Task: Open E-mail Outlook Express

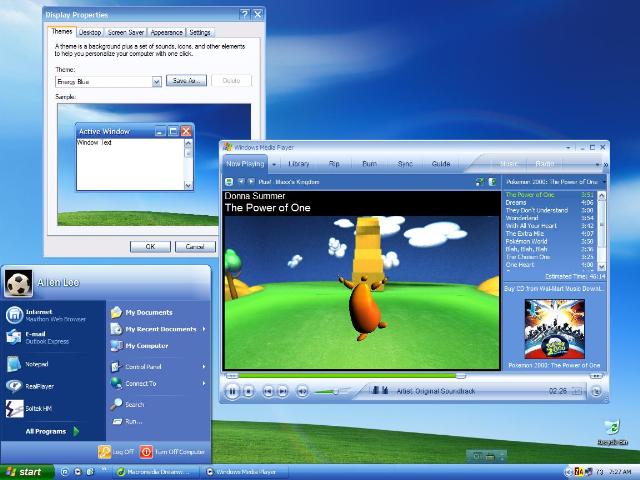Action: (x=52, y=338)
